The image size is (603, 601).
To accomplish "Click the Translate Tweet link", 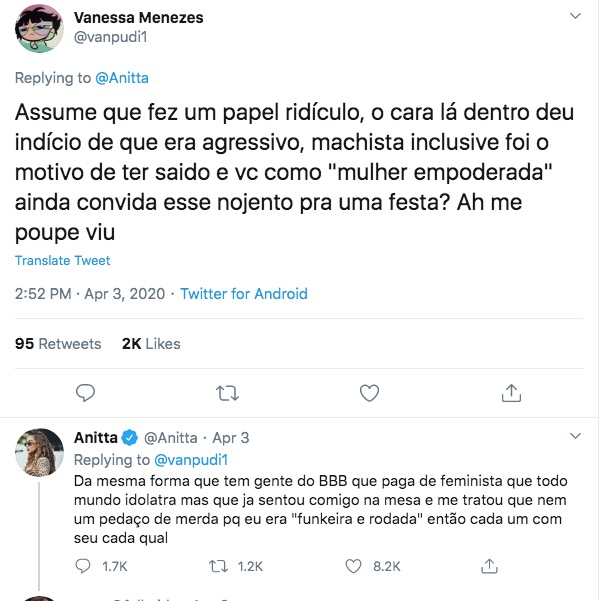I will [62, 261].
